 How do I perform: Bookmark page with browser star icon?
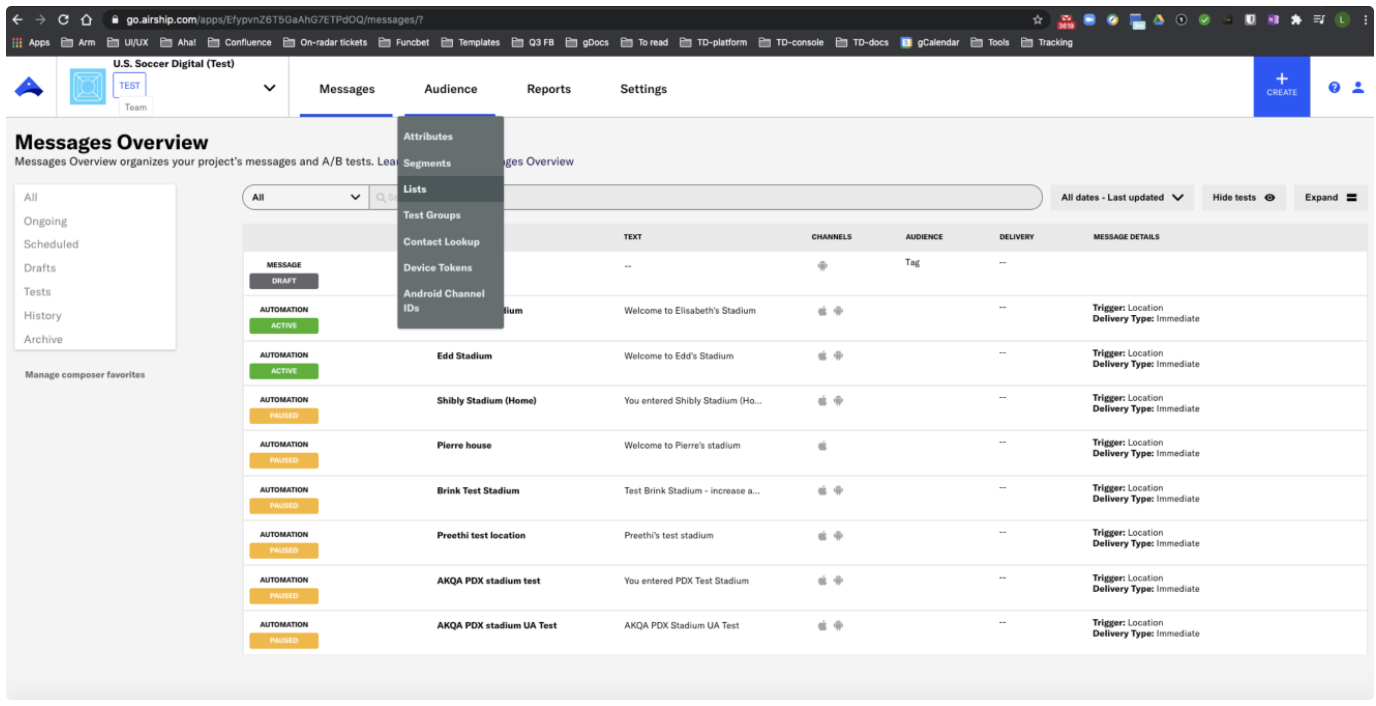tap(1038, 20)
